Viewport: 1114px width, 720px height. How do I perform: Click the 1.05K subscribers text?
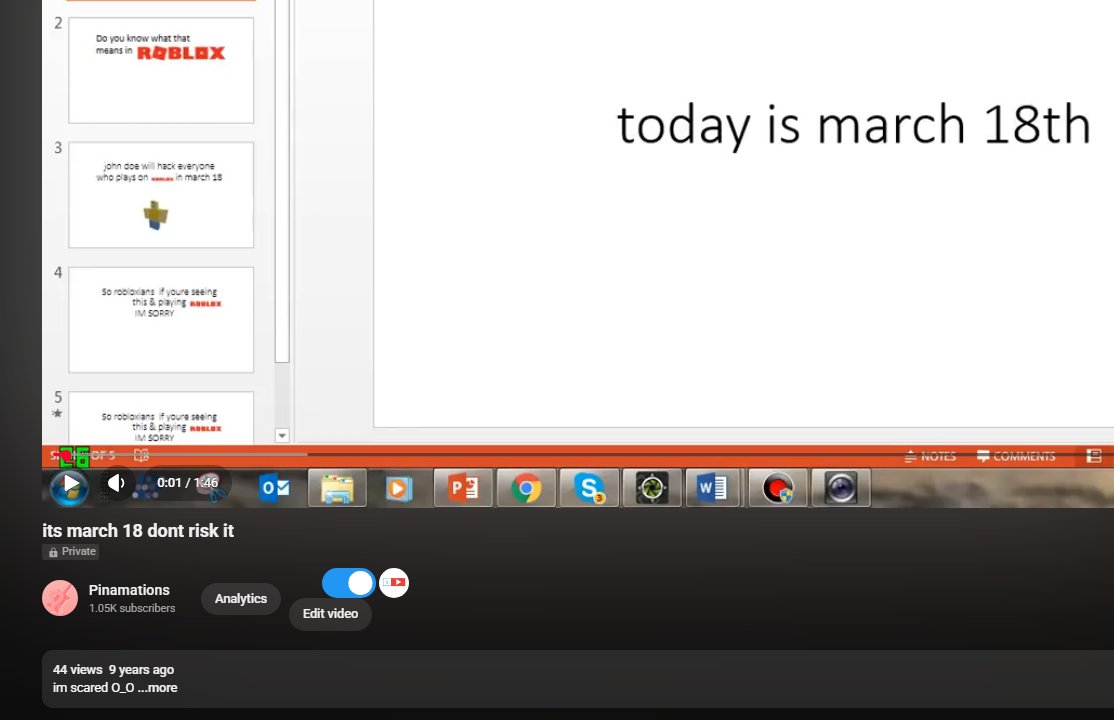132,608
